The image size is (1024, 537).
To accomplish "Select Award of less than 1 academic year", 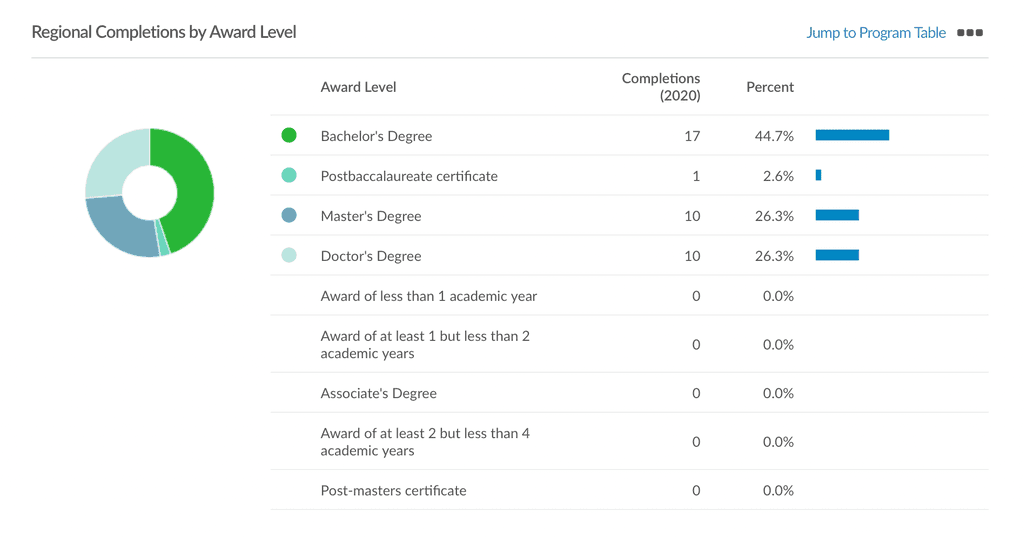I will [428, 296].
